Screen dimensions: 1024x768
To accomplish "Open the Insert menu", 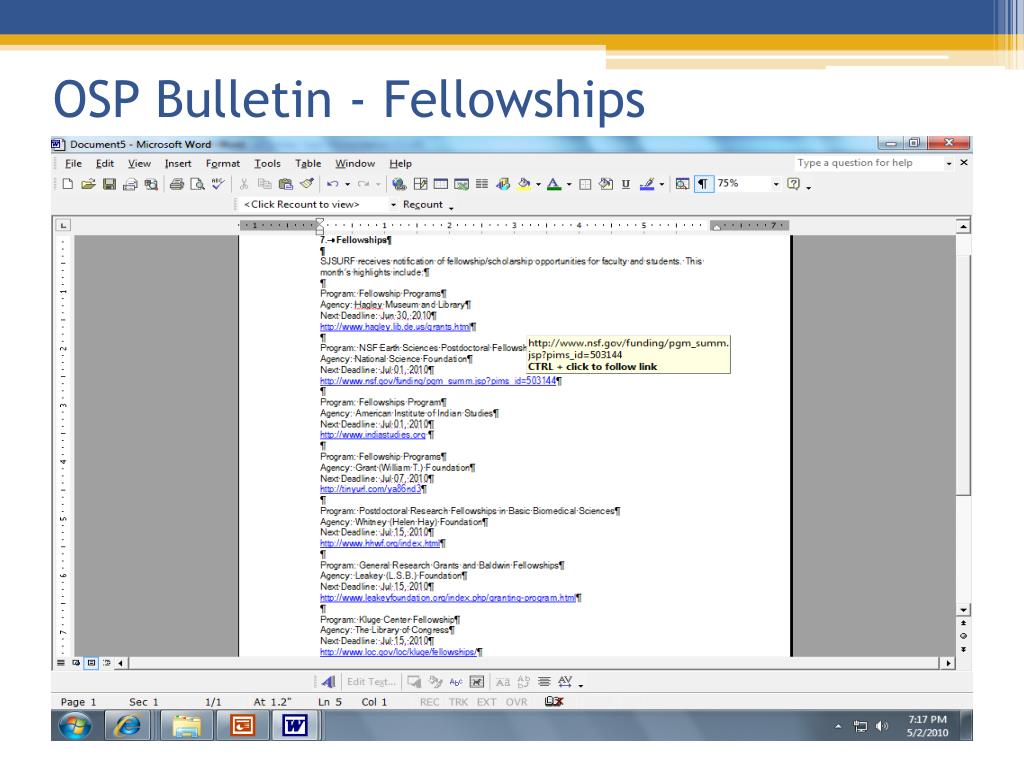I will coord(178,163).
